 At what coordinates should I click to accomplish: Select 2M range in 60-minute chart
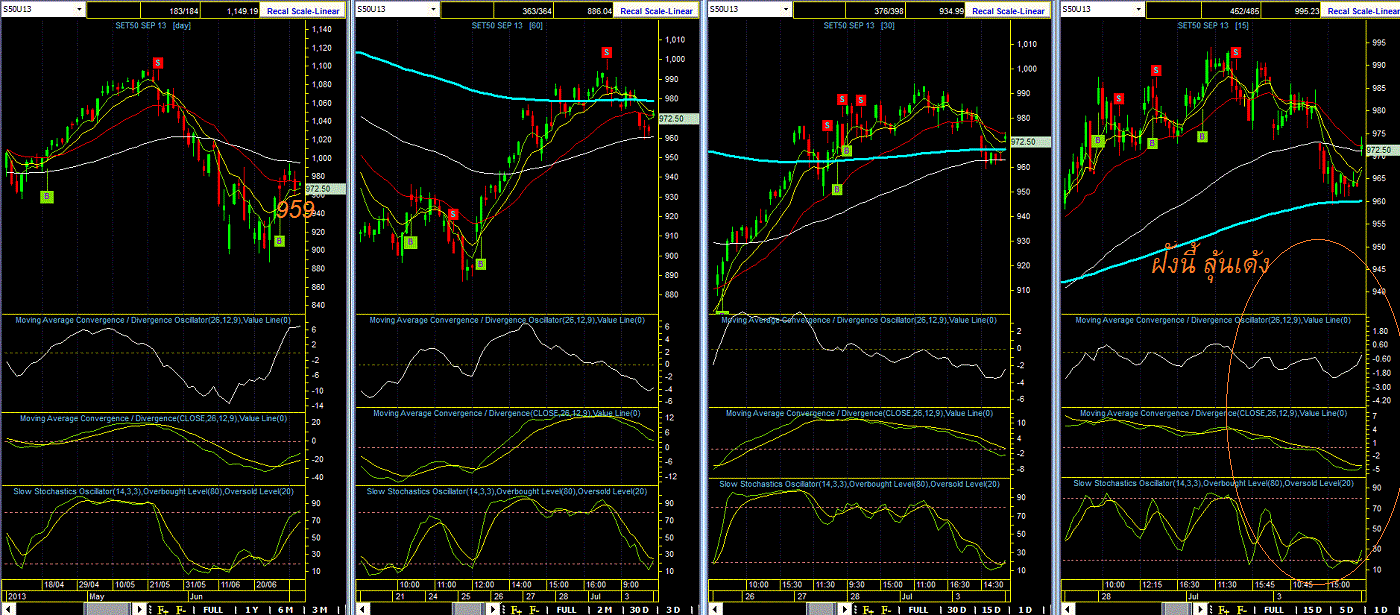pos(604,609)
